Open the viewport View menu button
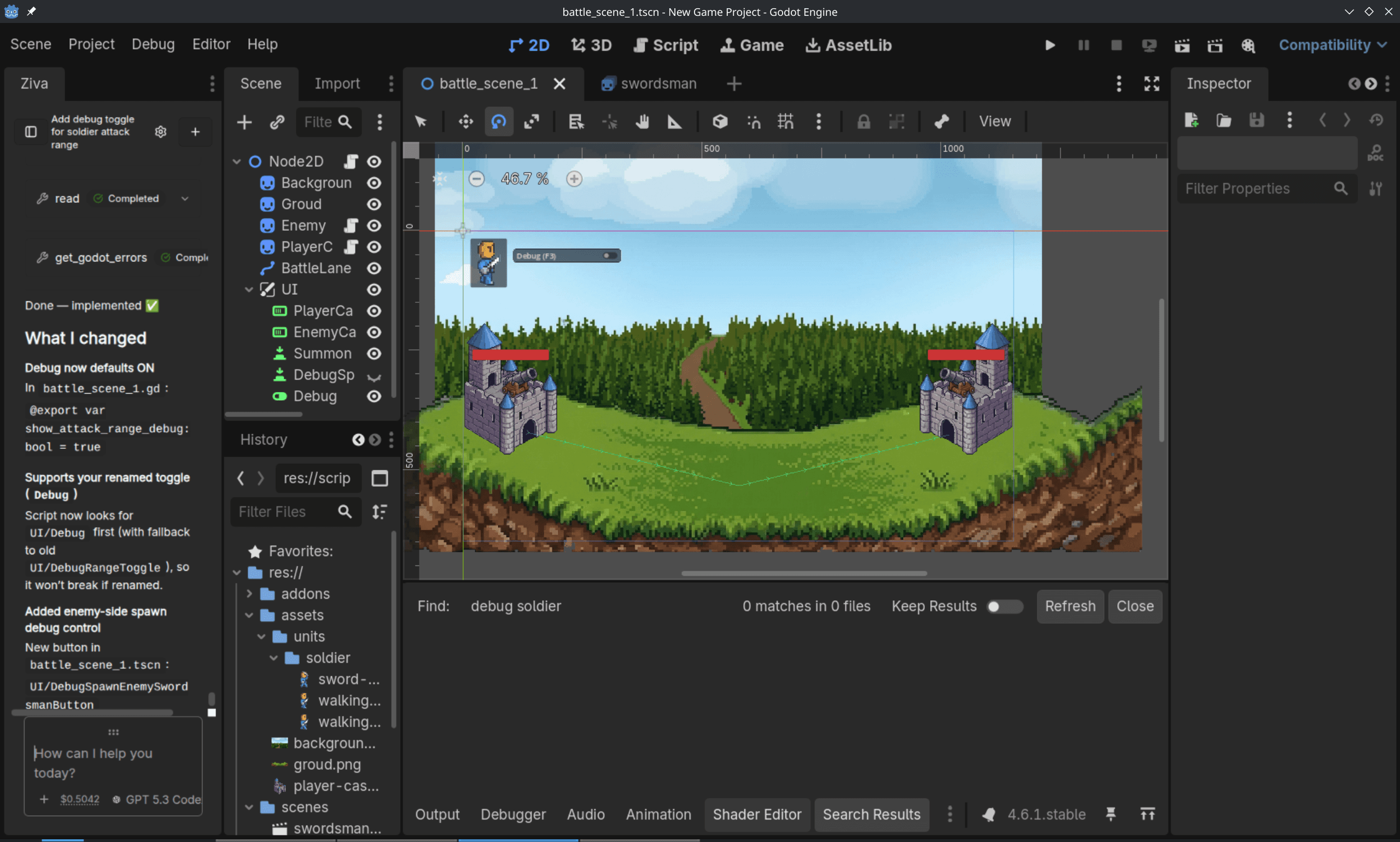 pyautogui.click(x=995, y=121)
